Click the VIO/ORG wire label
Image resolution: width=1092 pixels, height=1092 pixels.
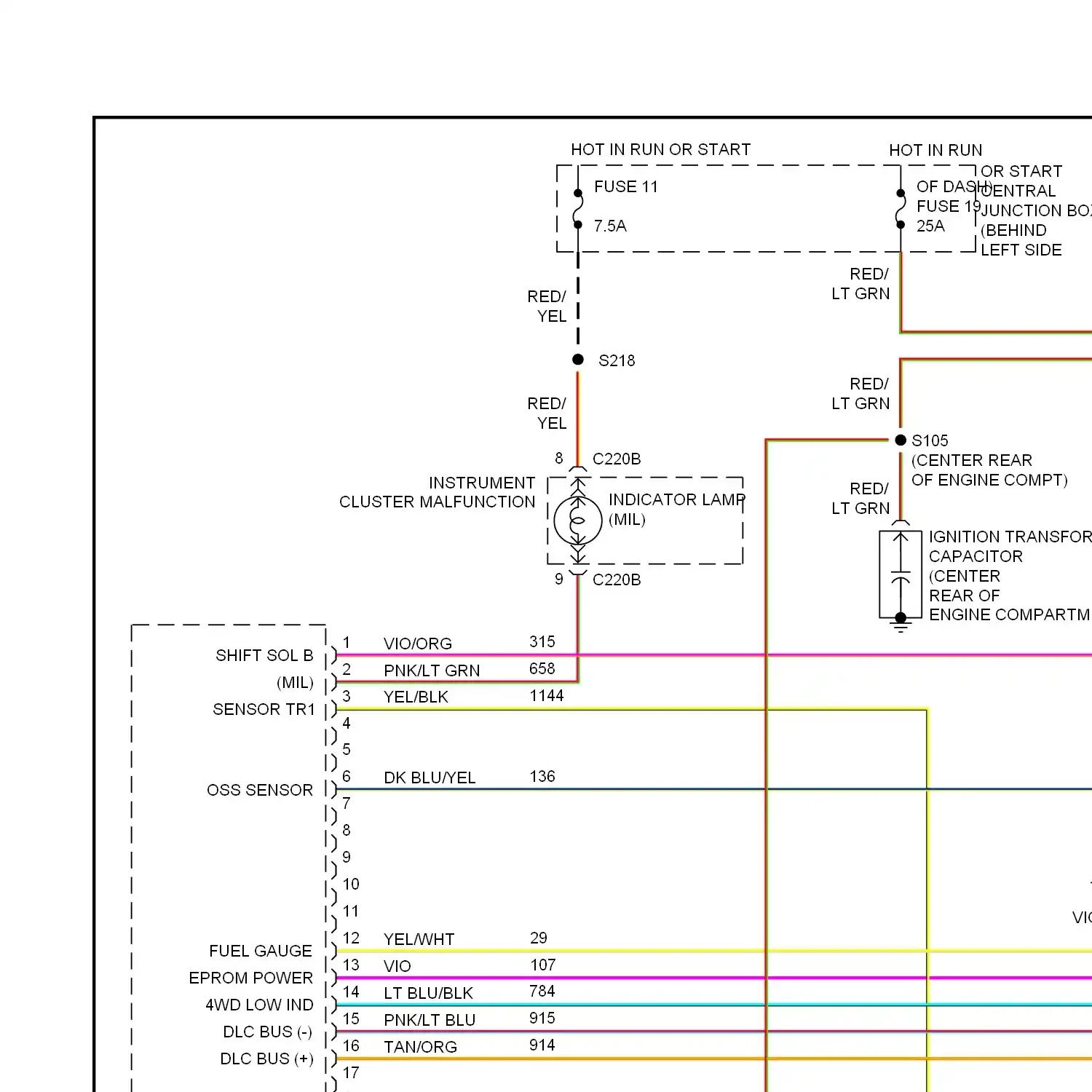418,644
